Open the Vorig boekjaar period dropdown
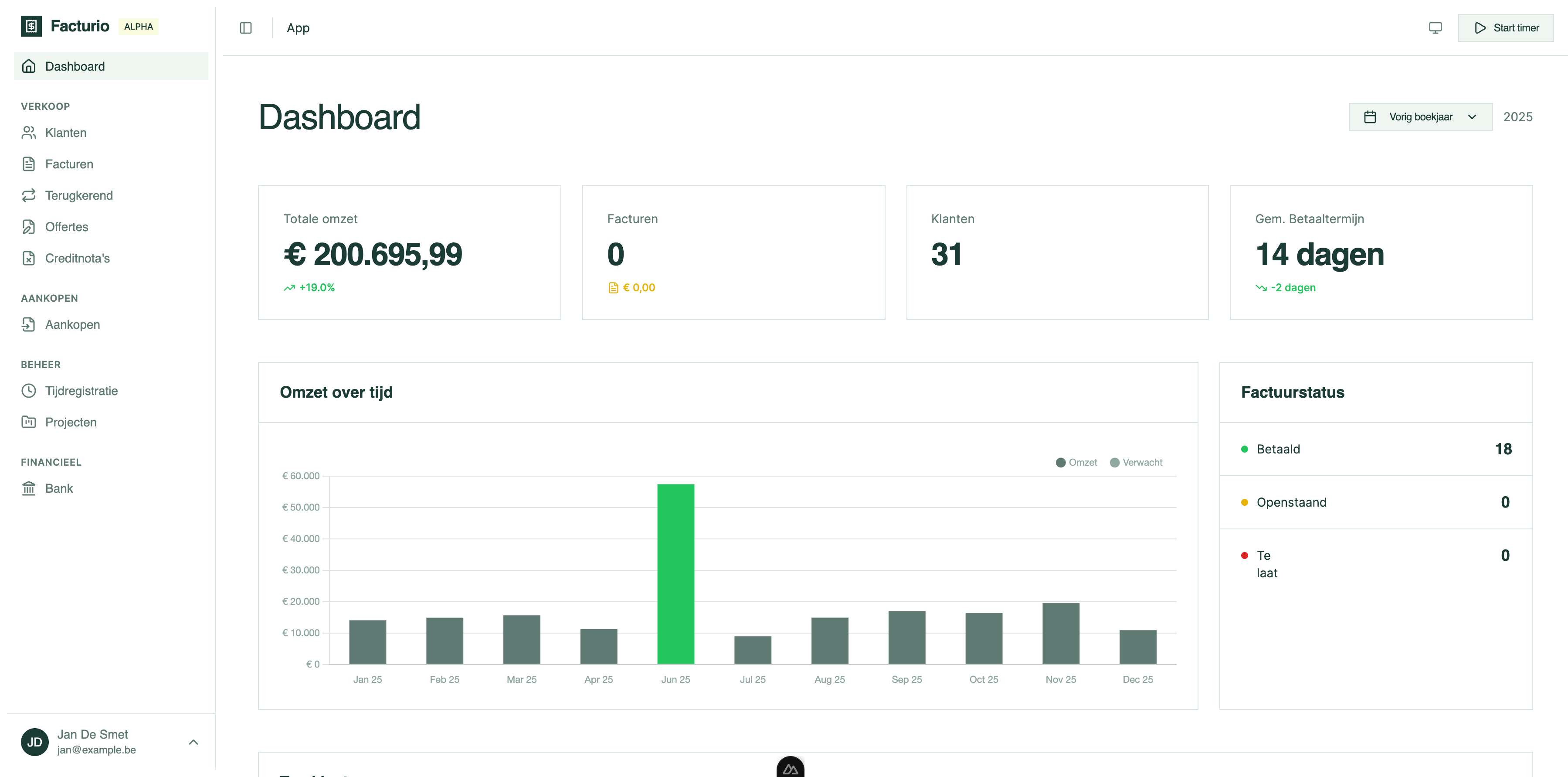The width and height of the screenshot is (1568, 777). [x=1421, y=117]
